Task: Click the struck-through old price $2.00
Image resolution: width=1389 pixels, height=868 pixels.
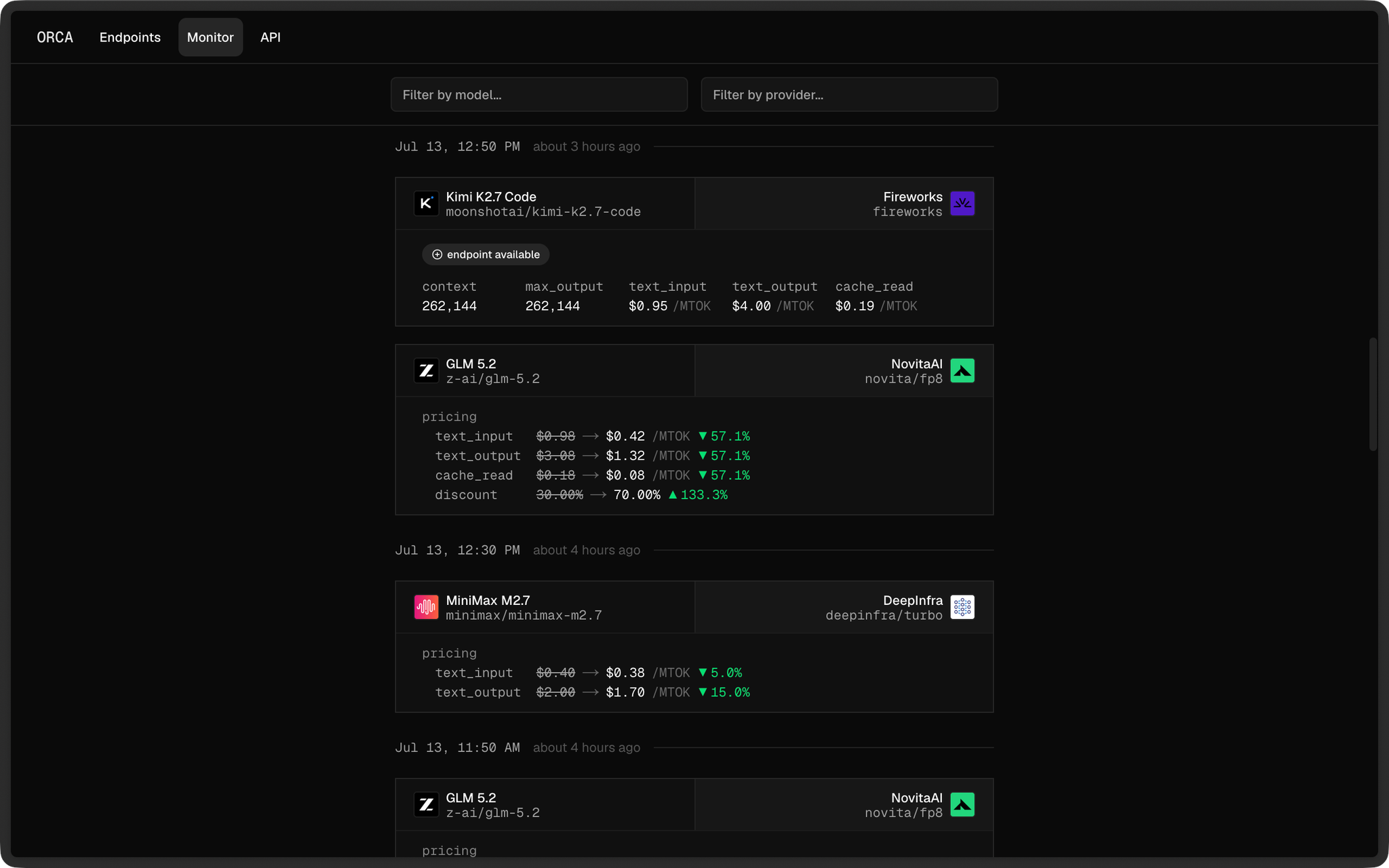Action: (555, 693)
